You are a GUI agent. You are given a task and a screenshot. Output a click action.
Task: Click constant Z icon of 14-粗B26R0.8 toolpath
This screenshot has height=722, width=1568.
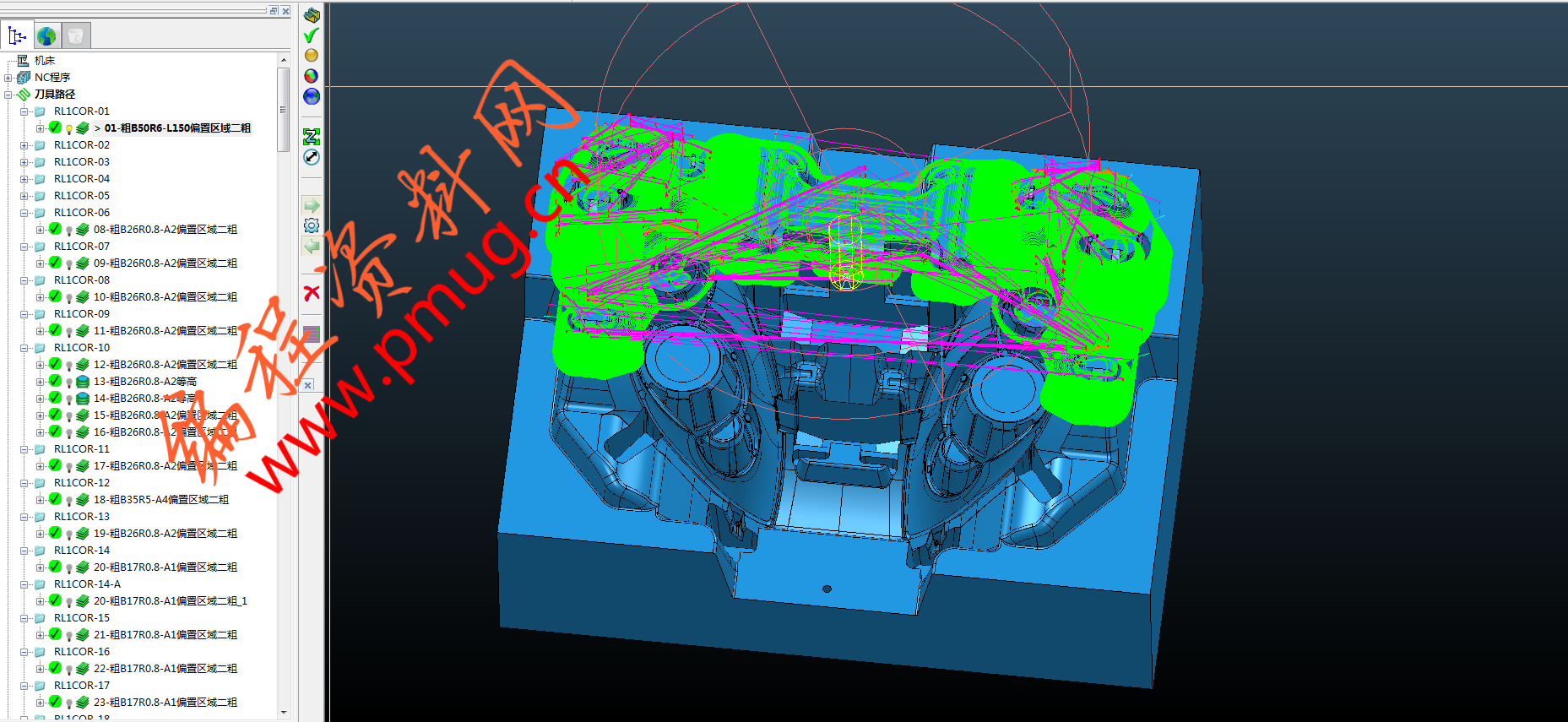click(83, 399)
